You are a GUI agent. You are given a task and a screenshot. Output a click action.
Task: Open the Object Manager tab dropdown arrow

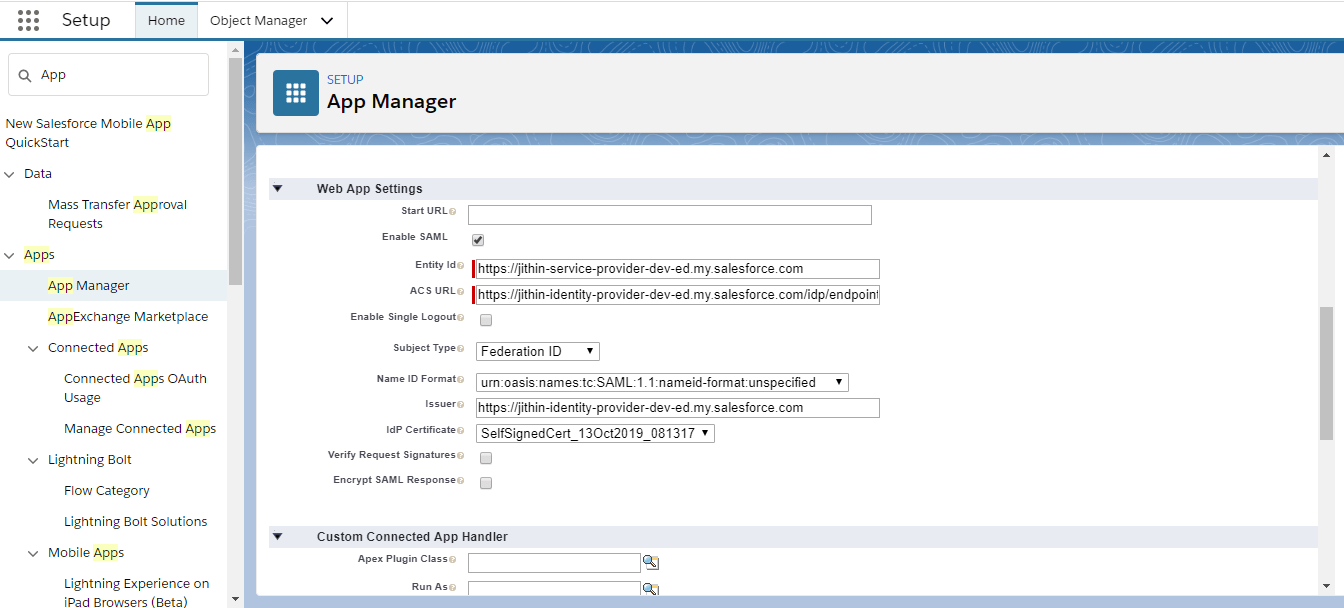tap(327, 20)
